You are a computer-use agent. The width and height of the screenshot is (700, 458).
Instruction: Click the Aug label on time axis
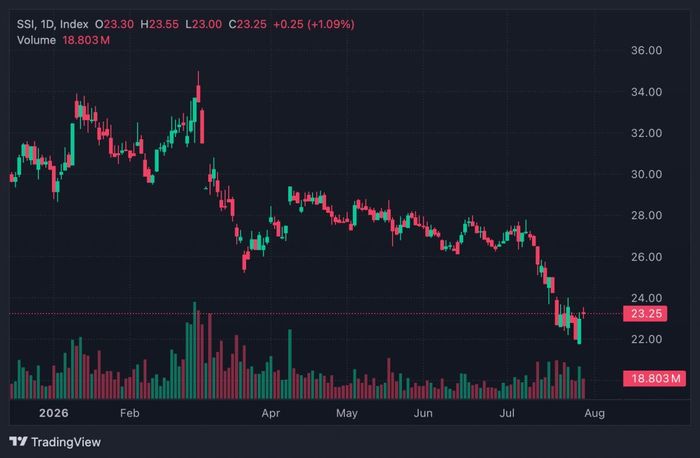pos(595,413)
